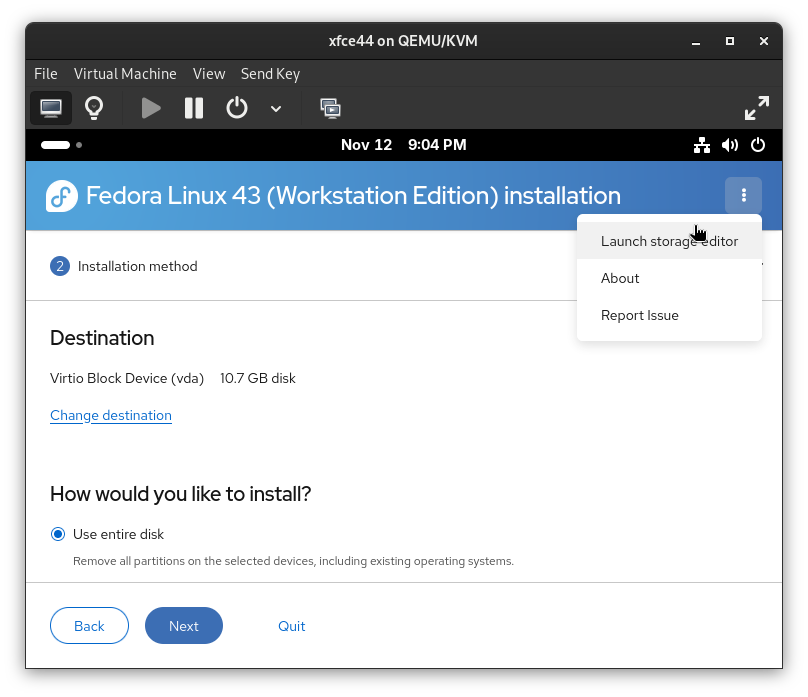Click the Quit link

pyautogui.click(x=292, y=626)
